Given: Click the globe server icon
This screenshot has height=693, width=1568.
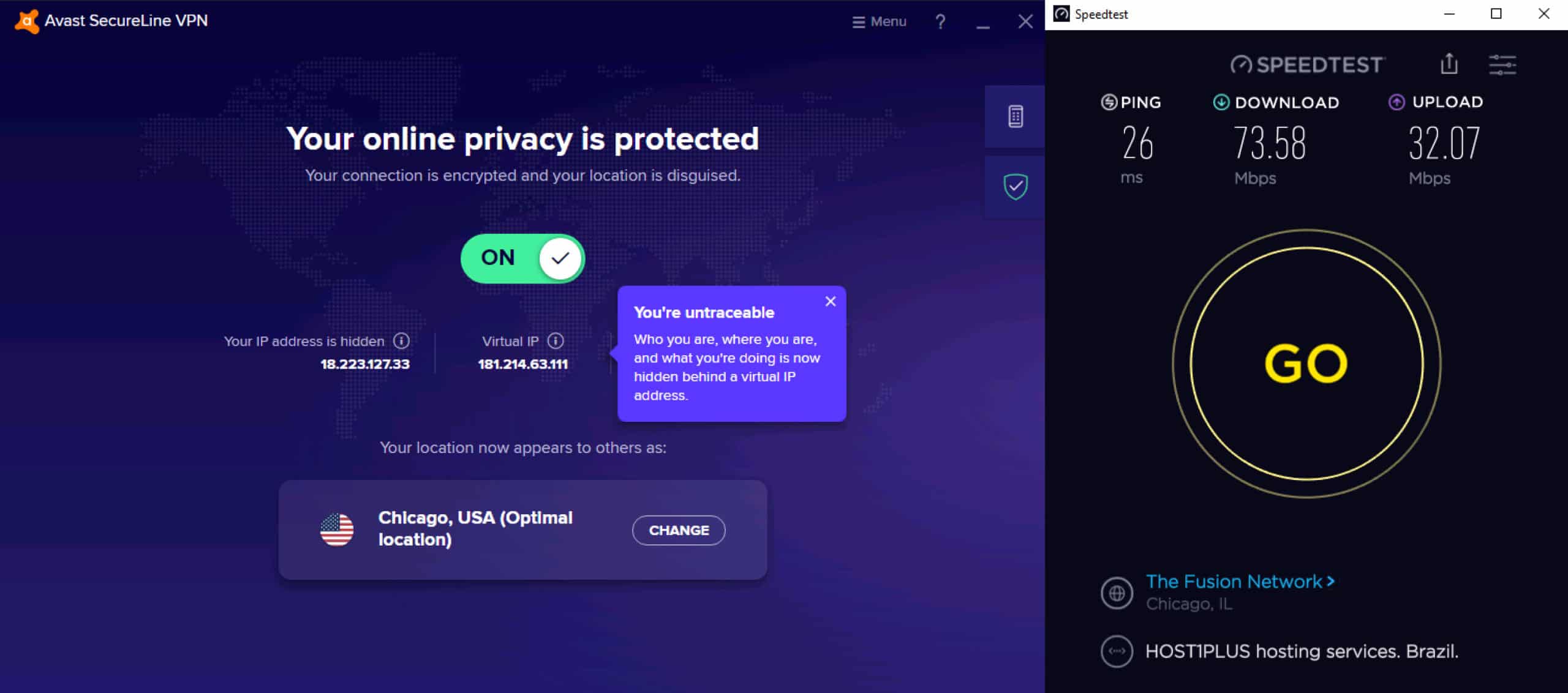Looking at the screenshot, I should (1117, 593).
